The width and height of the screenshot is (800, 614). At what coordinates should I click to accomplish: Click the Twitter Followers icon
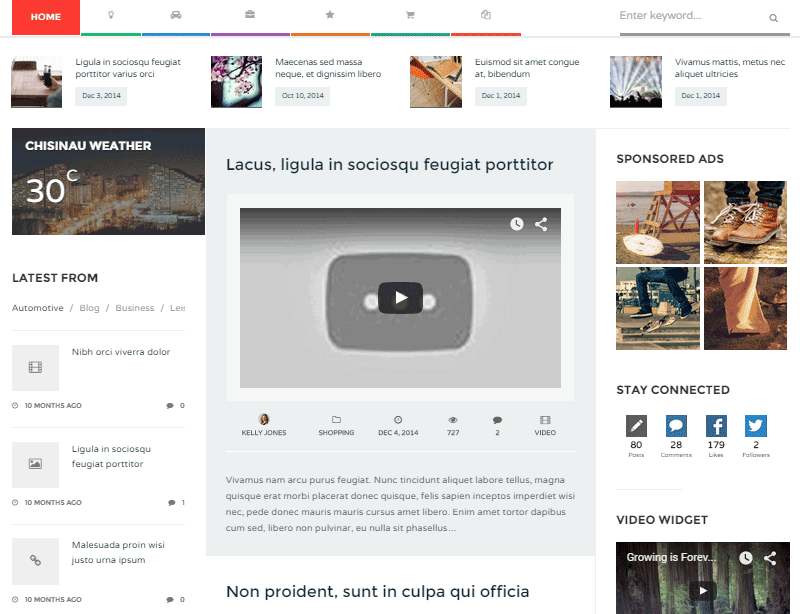[x=756, y=426]
